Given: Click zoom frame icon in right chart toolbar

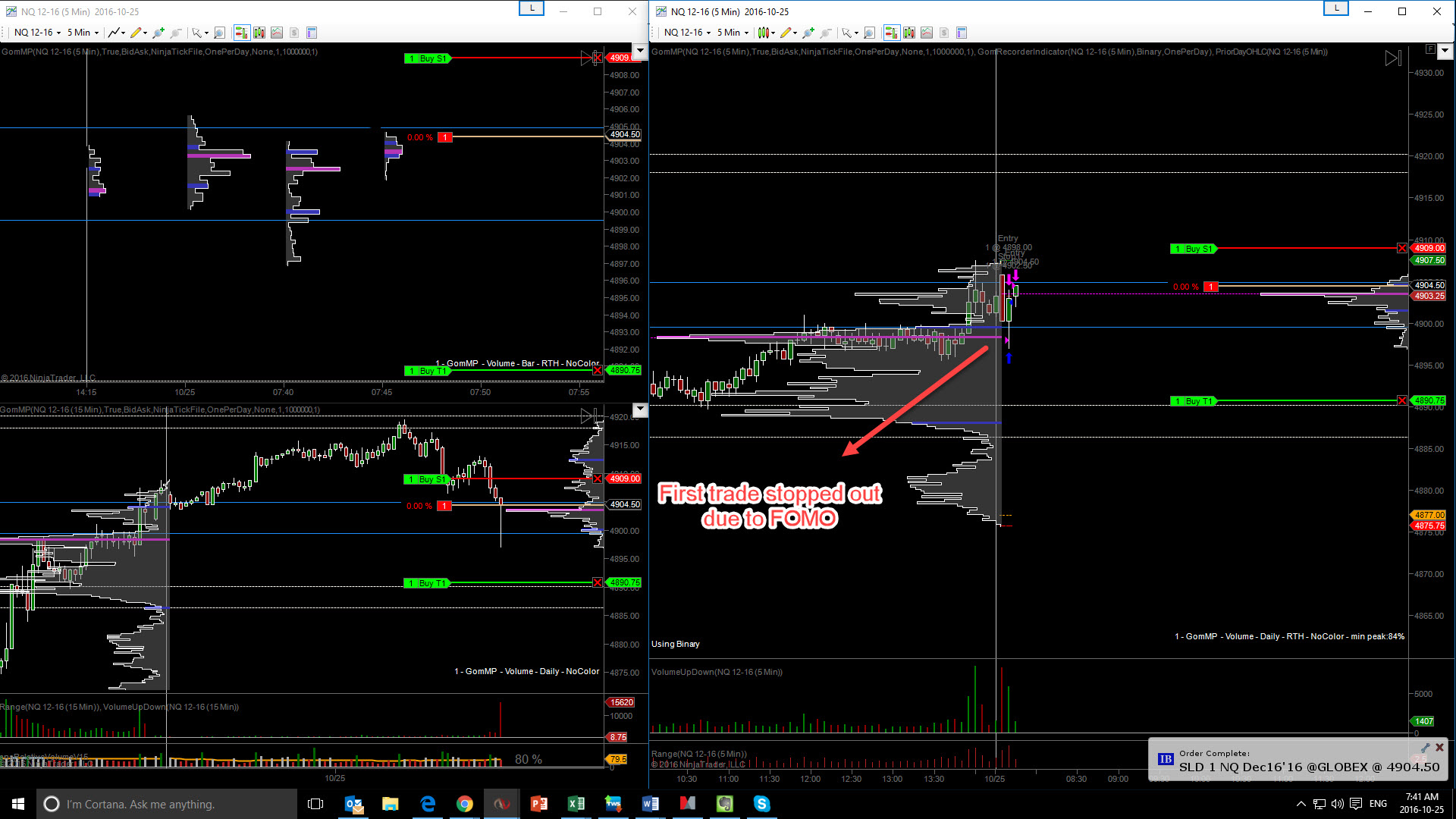Looking at the screenshot, I should [x=870, y=33].
